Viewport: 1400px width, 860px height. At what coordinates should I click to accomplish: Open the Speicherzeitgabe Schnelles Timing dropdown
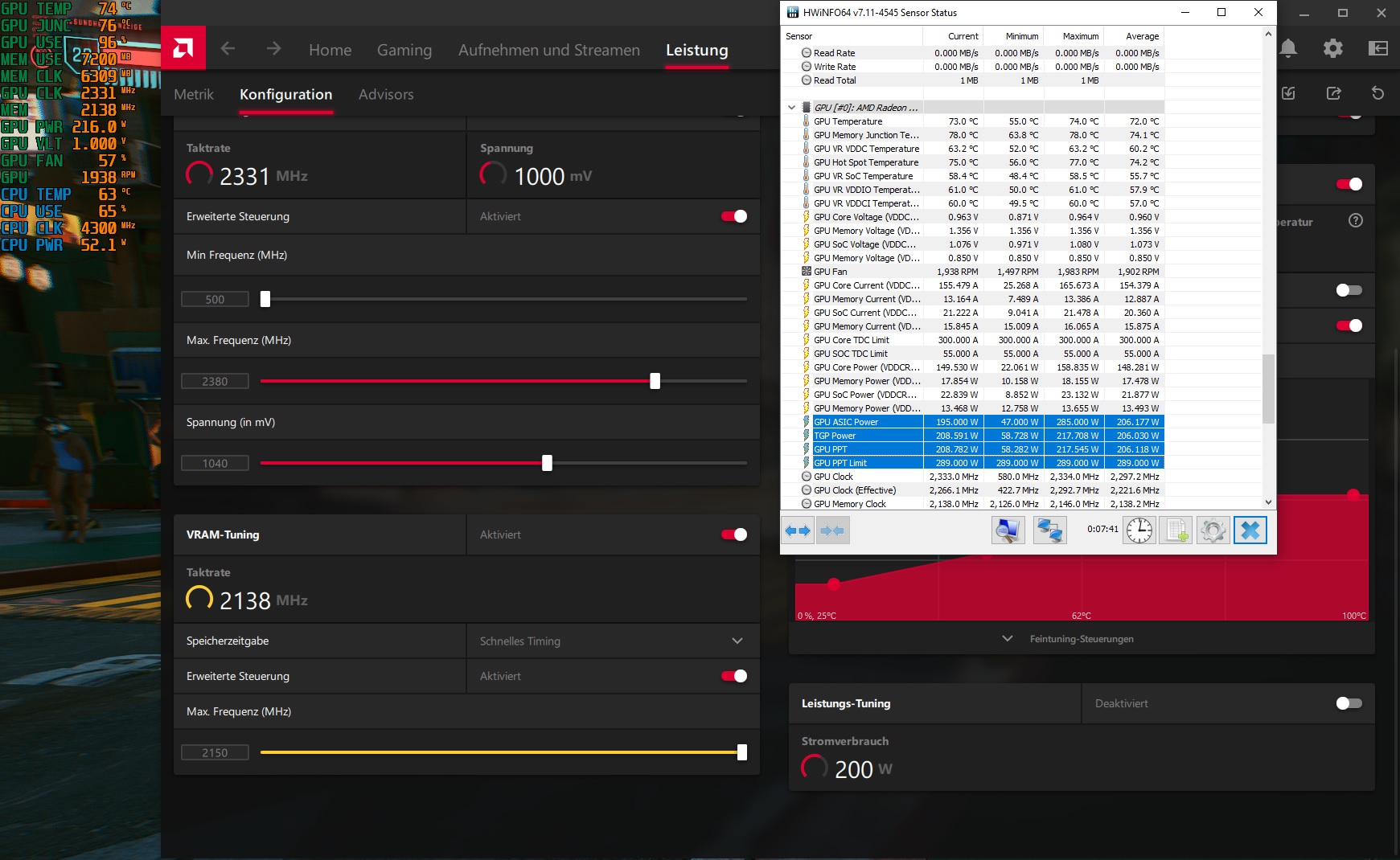613,641
